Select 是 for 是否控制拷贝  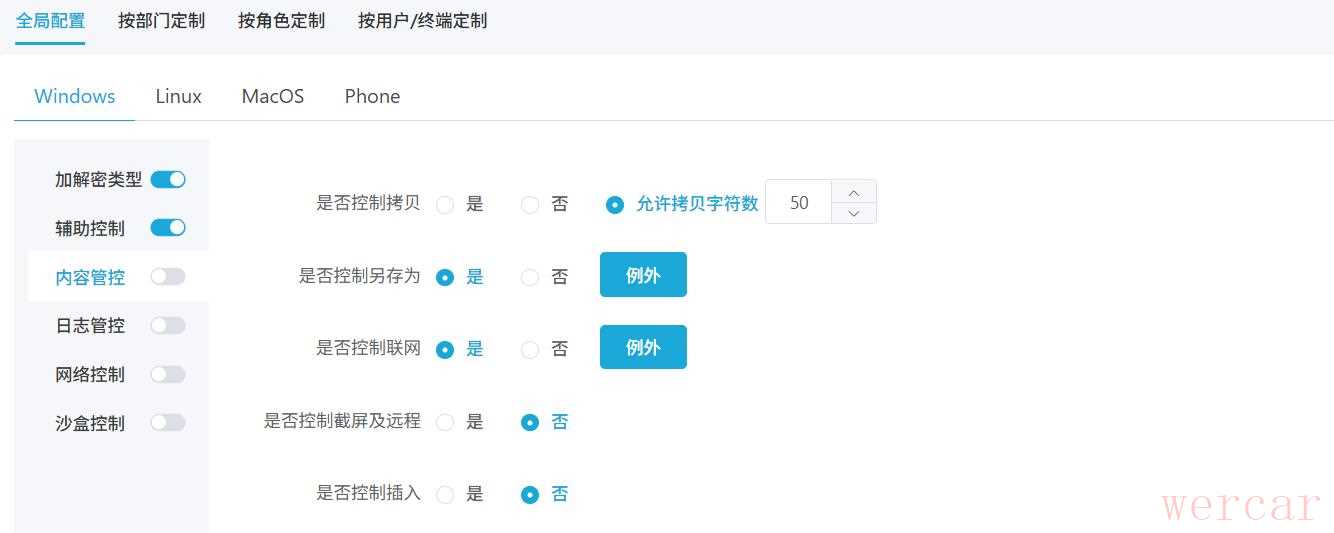445,205
